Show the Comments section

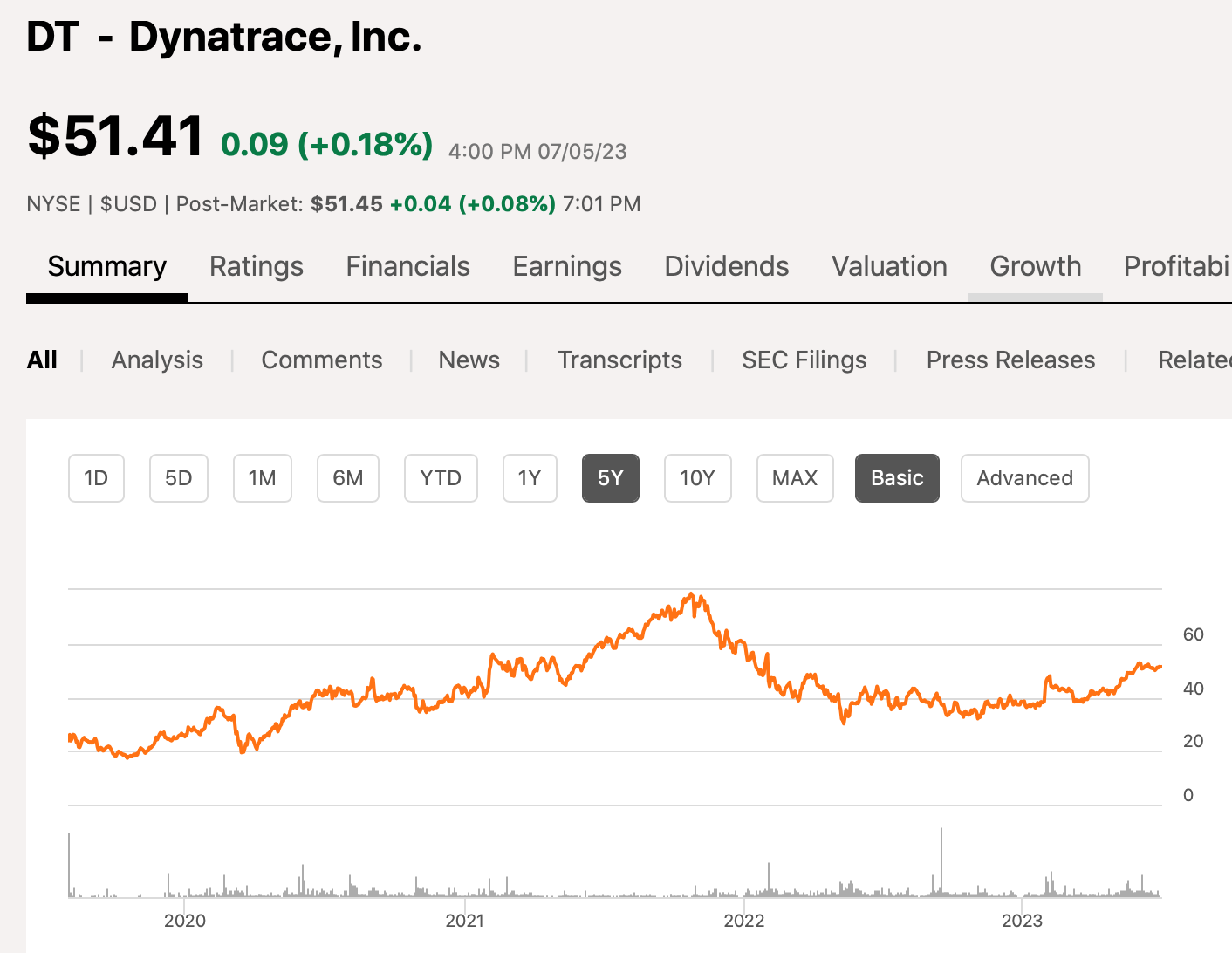[321, 360]
